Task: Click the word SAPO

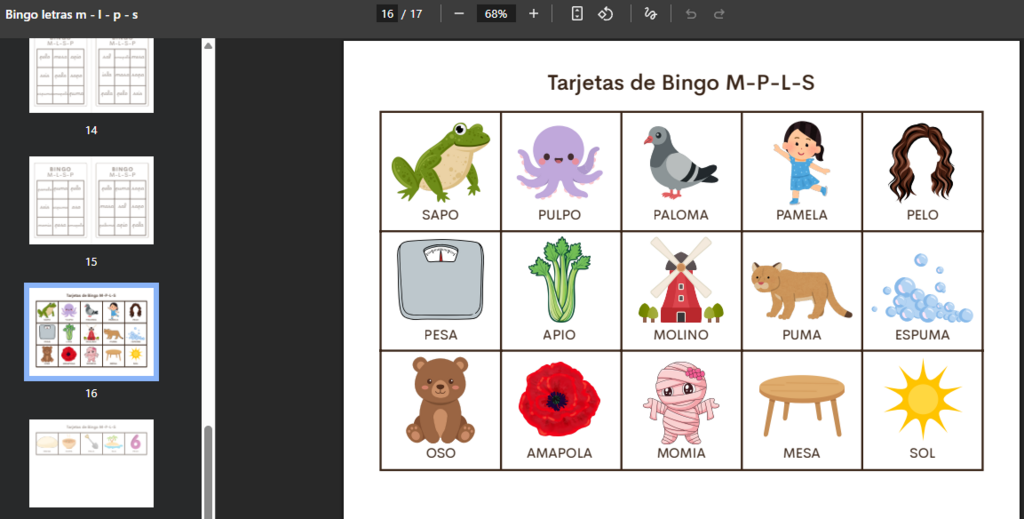Action: pyautogui.click(x=440, y=215)
